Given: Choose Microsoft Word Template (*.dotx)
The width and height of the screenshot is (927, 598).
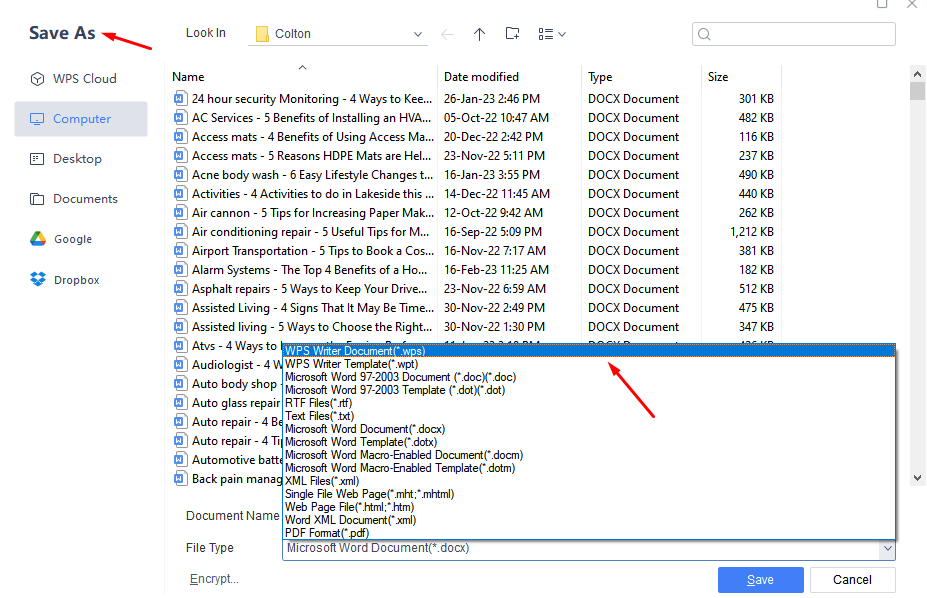Looking at the screenshot, I should (589, 442).
